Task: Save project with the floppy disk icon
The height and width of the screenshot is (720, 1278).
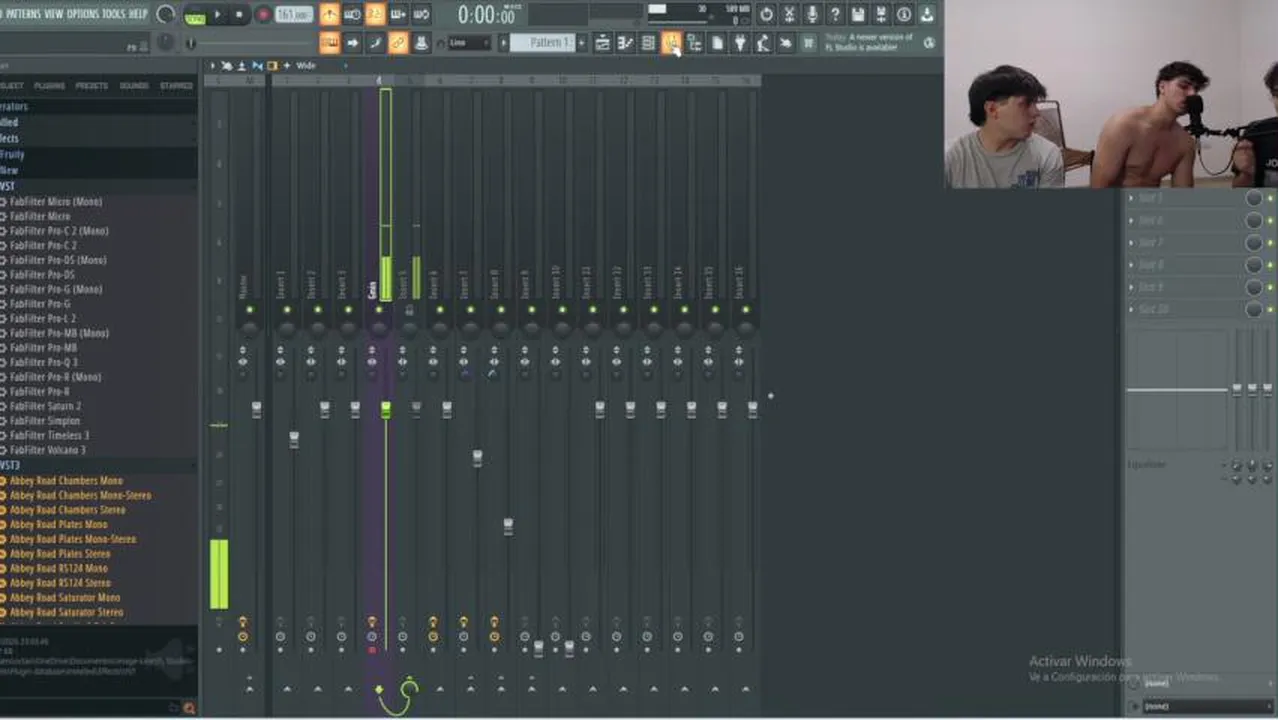Action: [x=858, y=14]
